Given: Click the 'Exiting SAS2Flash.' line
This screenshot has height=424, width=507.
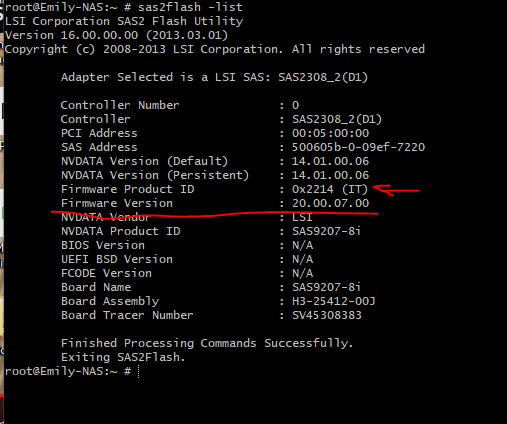Looking at the screenshot, I should (123, 357).
